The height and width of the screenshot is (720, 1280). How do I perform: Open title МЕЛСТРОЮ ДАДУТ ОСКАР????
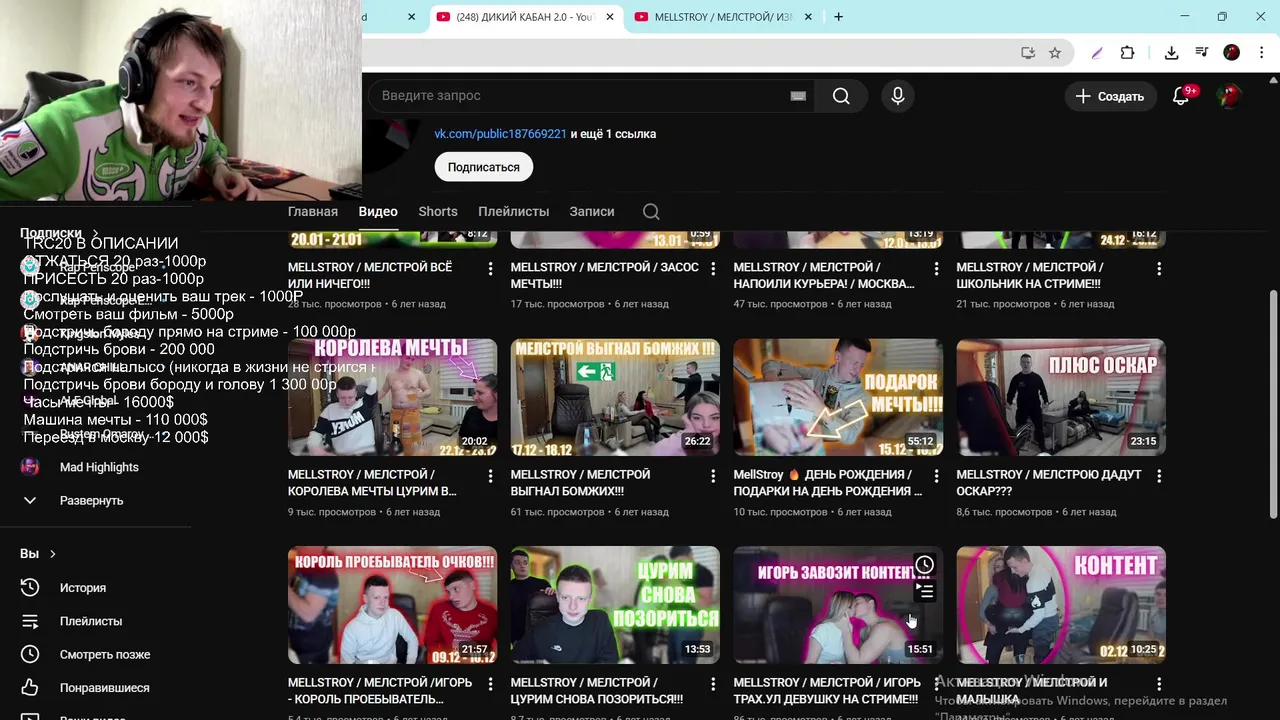pos(1048,483)
